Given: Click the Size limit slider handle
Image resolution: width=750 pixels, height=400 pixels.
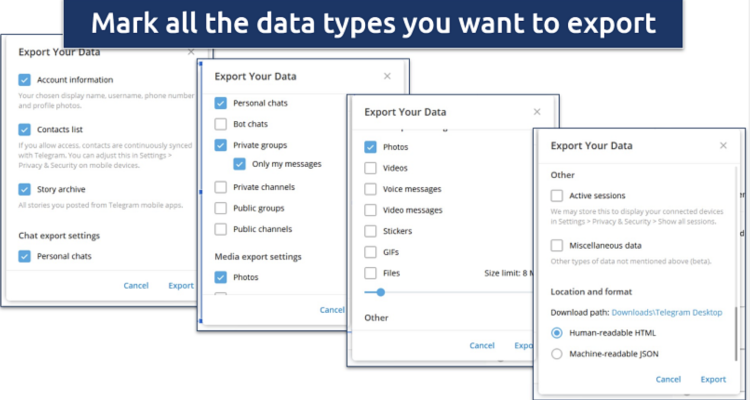Looking at the screenshot, I should click(x=381, y=292).
